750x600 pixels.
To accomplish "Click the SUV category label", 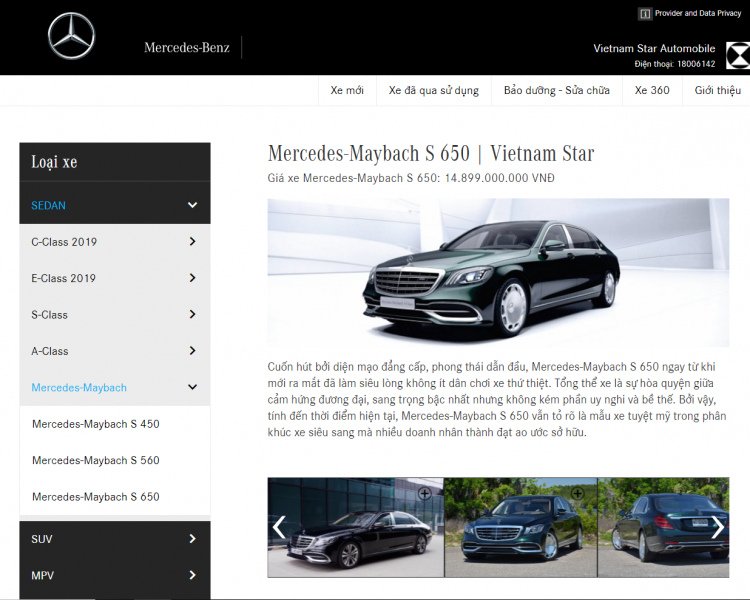I will click(42, 539).
